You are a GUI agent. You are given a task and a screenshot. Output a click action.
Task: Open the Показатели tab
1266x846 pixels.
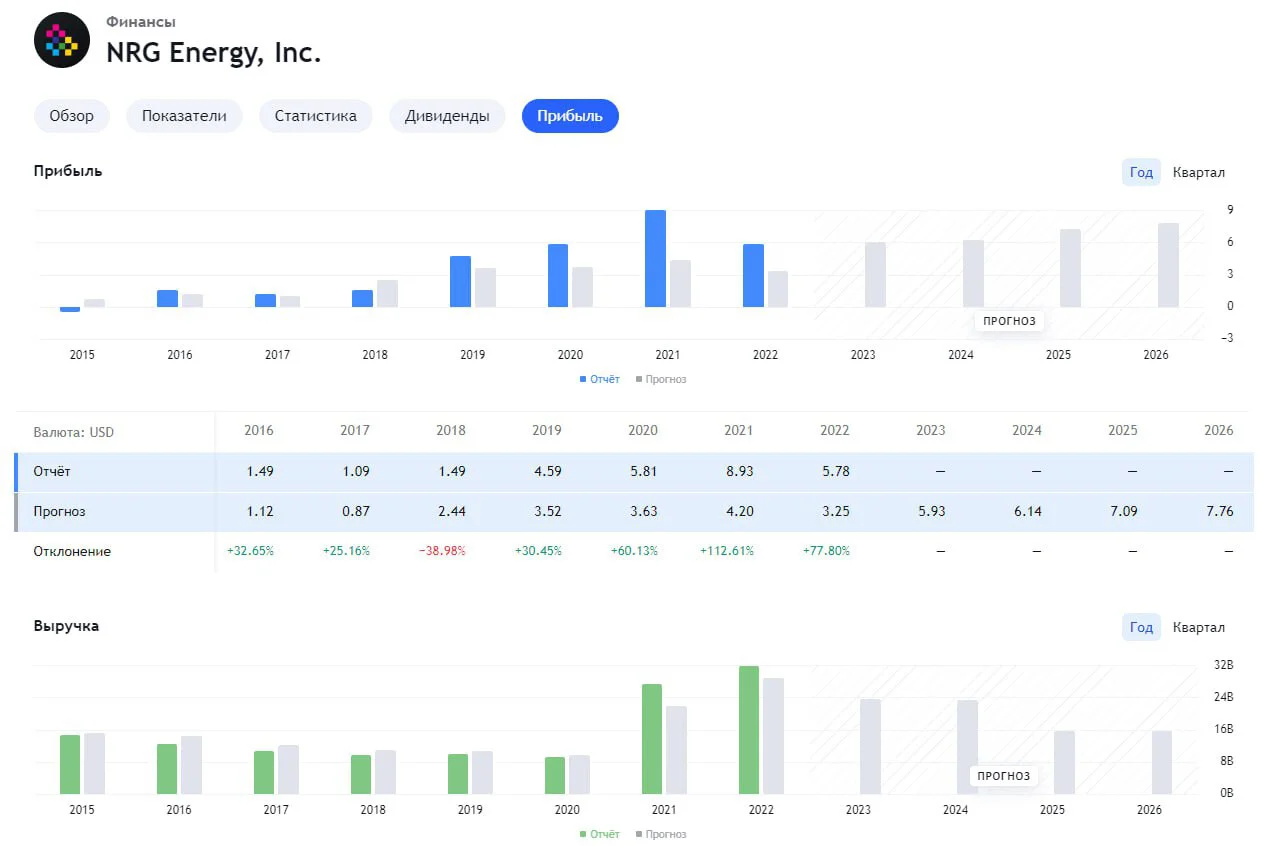tap(184, 116)
